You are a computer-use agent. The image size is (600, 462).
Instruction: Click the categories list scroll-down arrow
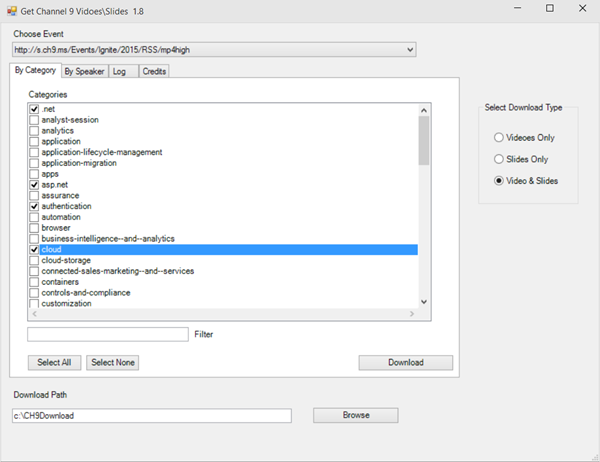(424, 301)
